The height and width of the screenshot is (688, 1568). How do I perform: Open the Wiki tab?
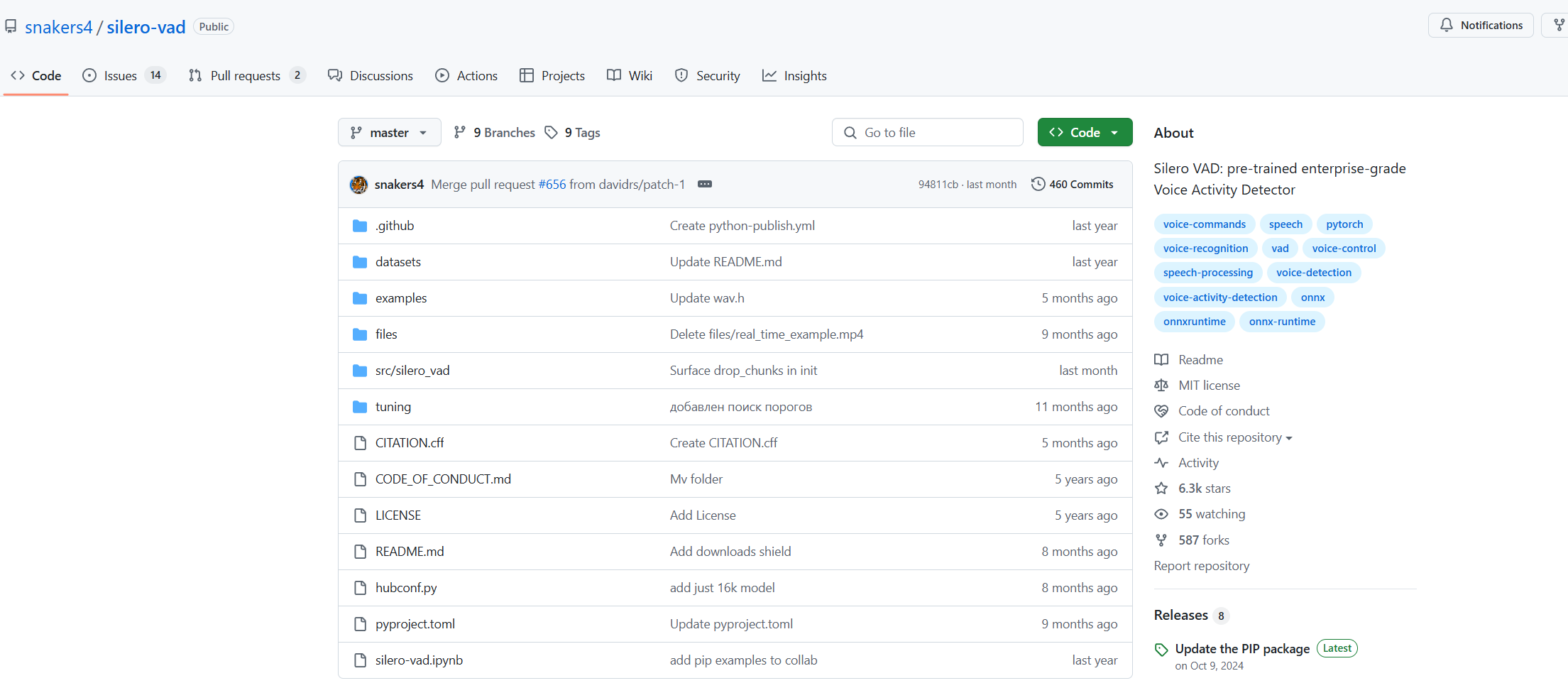pos(630,75)
